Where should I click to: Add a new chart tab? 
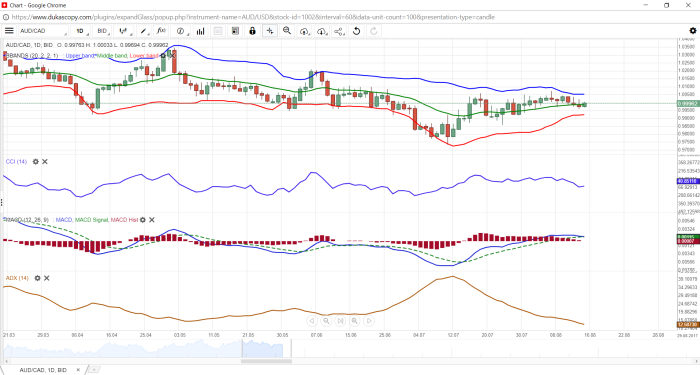94,370
